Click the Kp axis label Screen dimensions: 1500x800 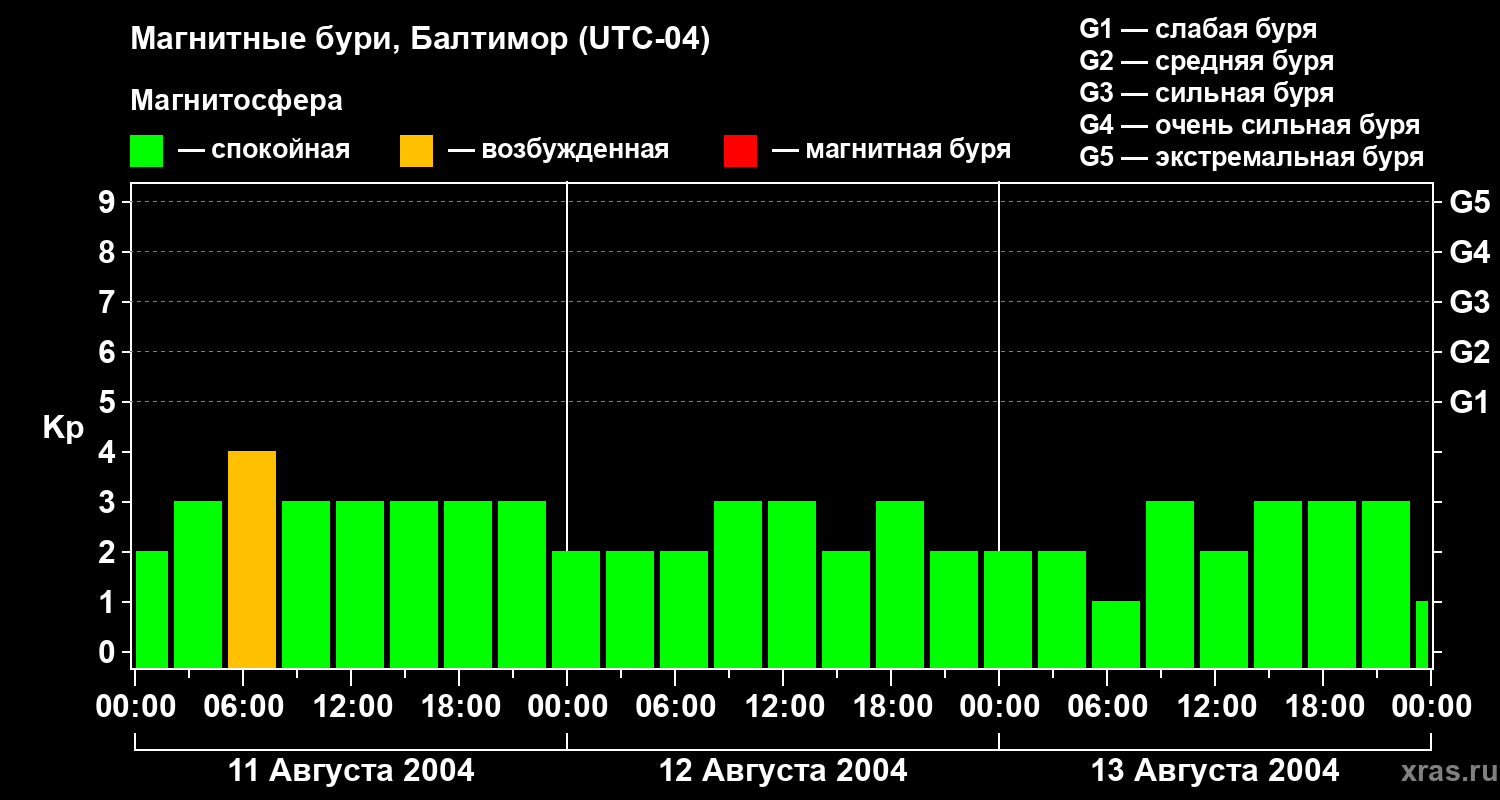[x=63, y=429]
